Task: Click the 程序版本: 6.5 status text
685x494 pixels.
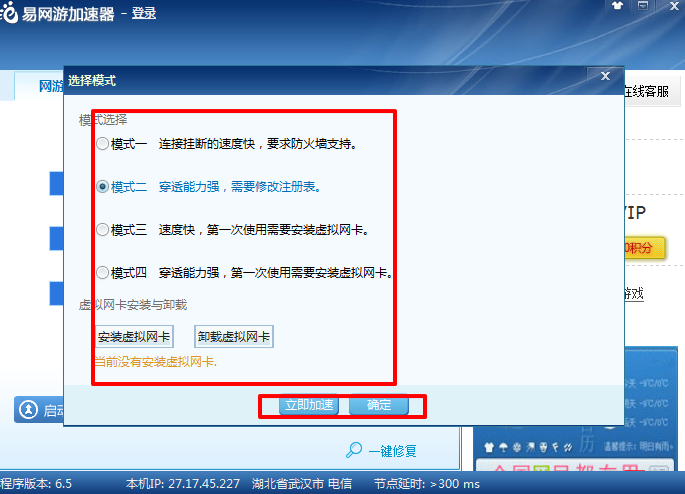Action: (36, 484)
